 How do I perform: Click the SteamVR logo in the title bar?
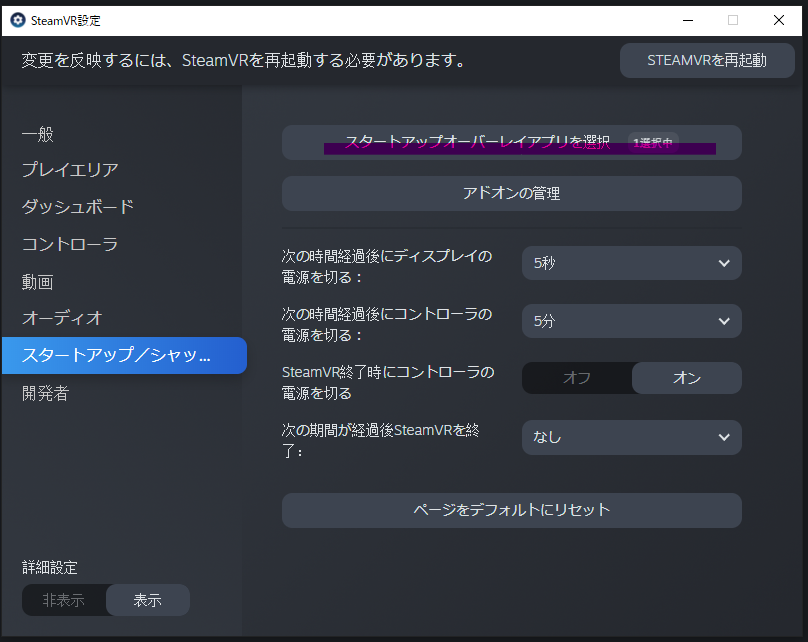14,19
